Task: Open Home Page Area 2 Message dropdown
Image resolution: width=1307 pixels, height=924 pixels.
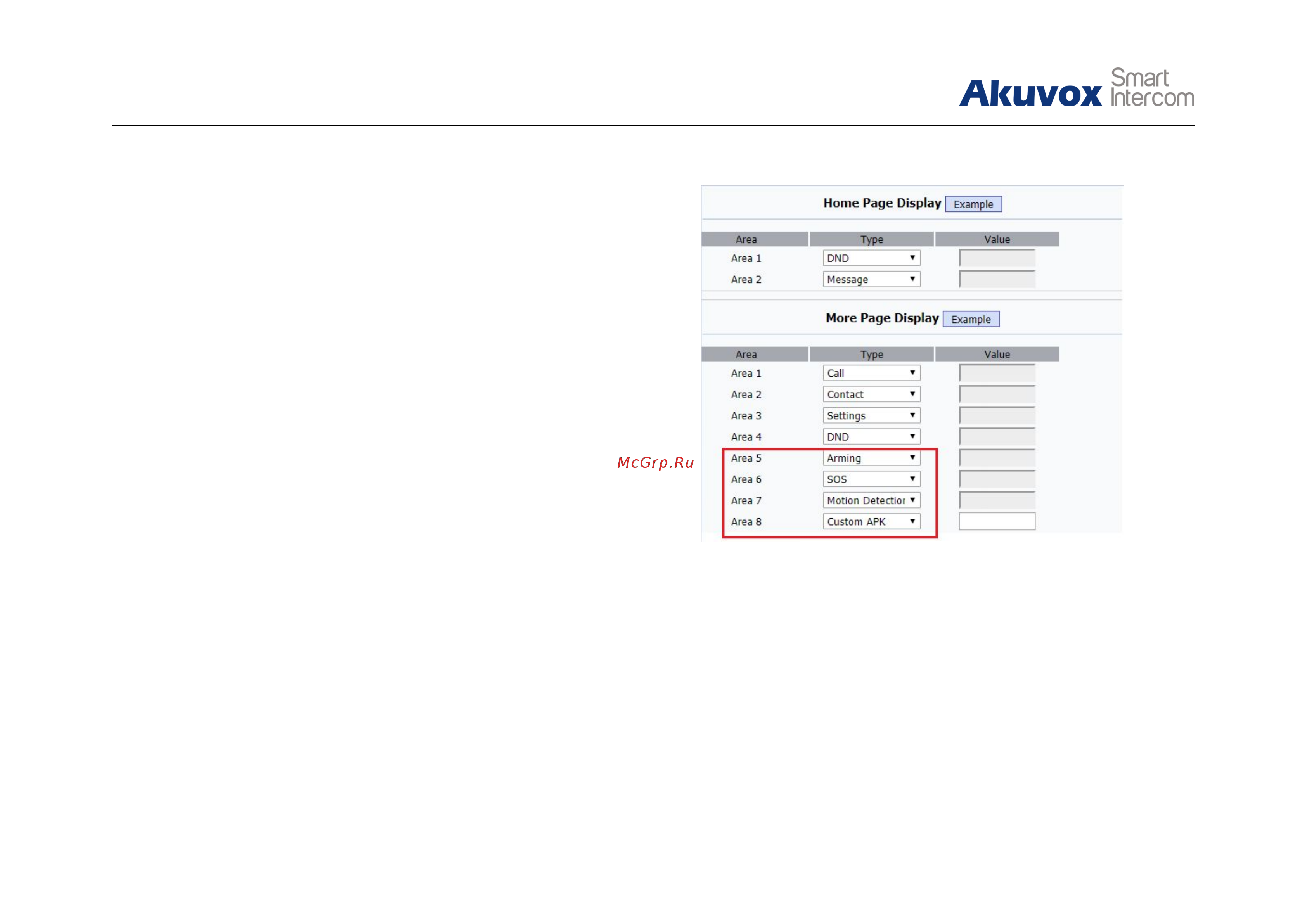Action: tap(871, 279)
